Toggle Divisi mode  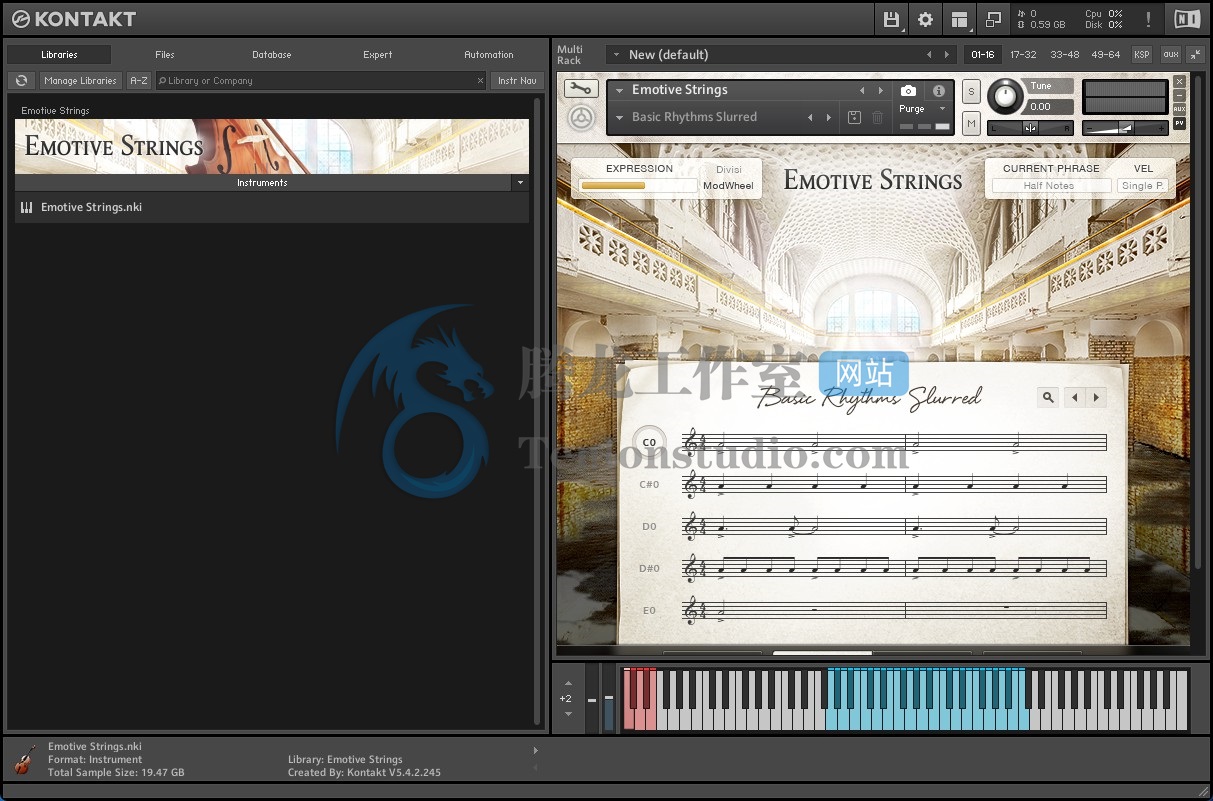click(x=729, y=170)
